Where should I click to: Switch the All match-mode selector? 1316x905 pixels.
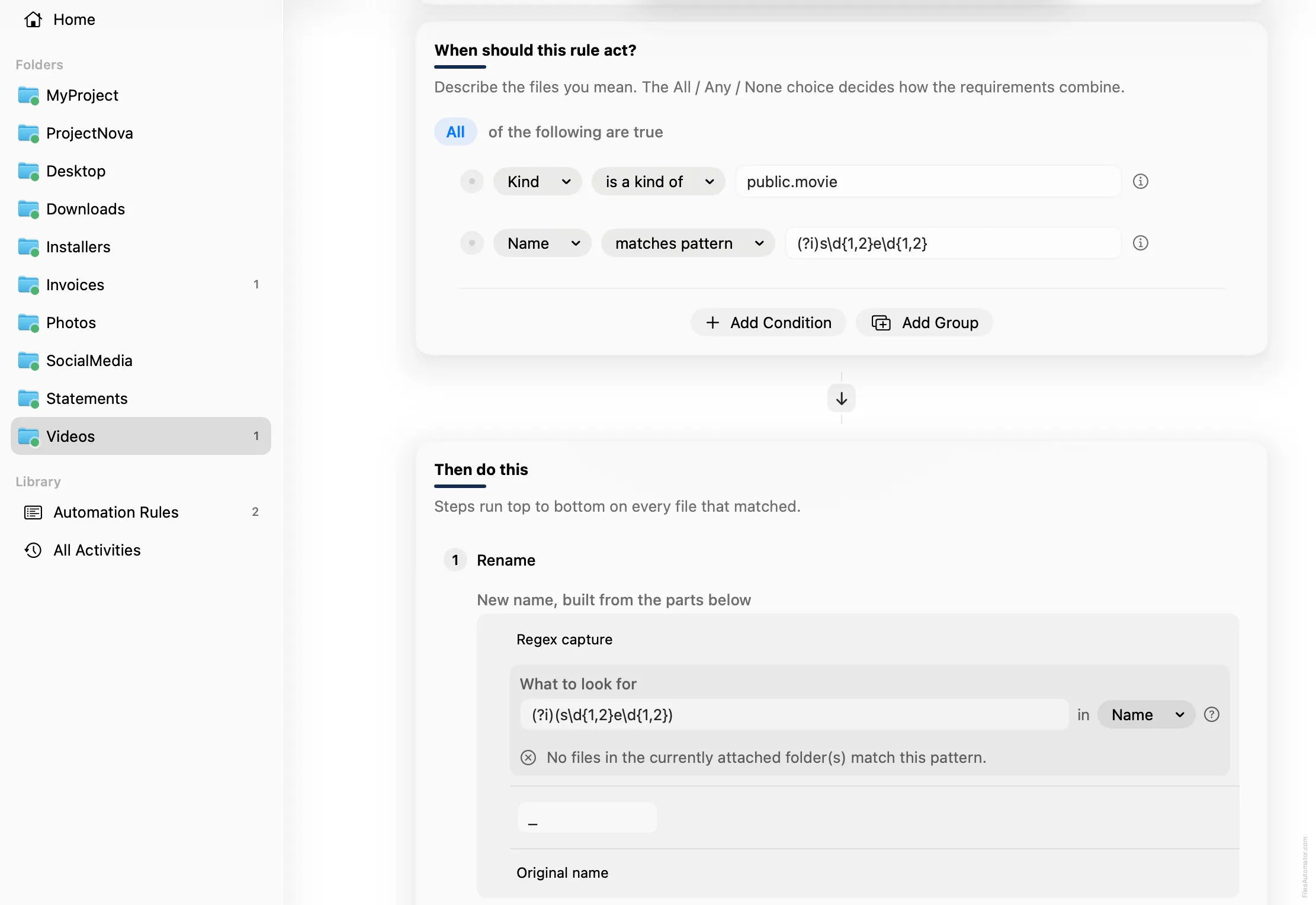tap(455, 131)
